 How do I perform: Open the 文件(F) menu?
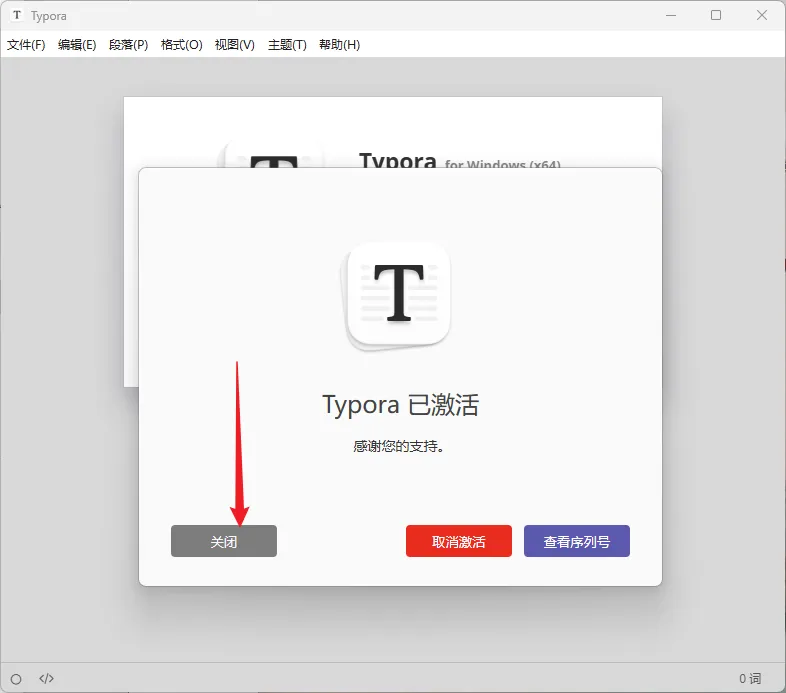pyautogui.click(x=26, y=45)
